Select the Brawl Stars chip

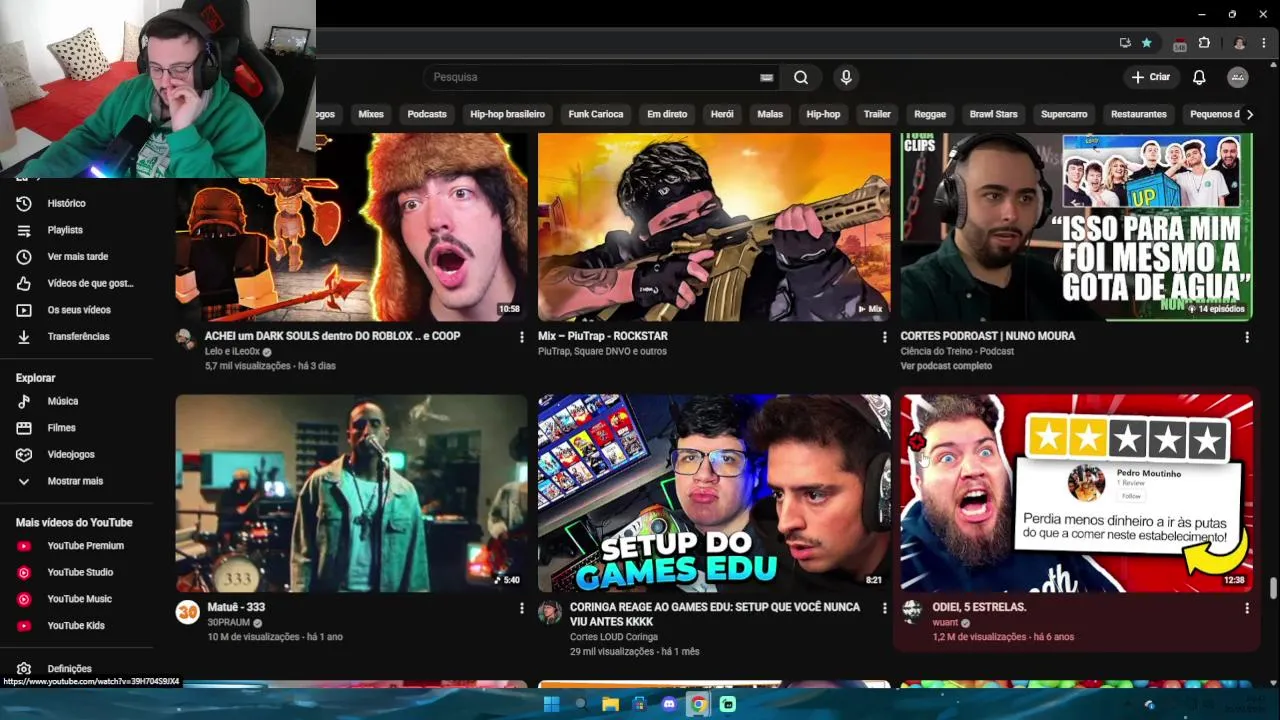pos(994,114)
